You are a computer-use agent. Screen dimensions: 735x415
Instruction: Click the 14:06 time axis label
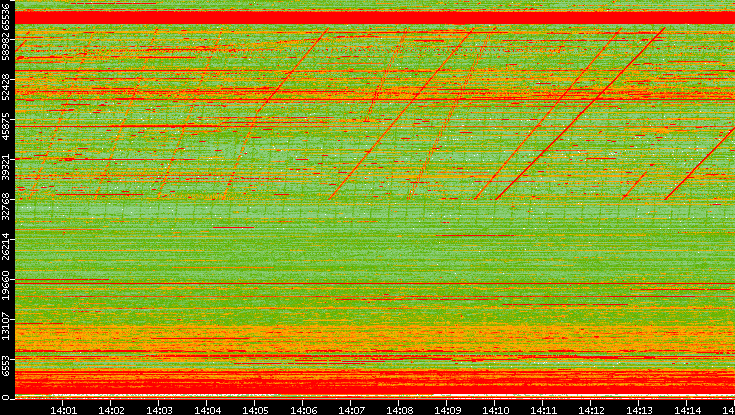[303, 410]
